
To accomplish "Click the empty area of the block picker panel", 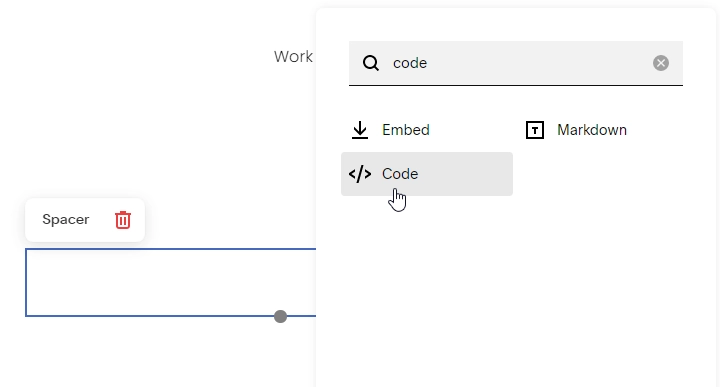I will pyautogui.click(x=516, y=294).
